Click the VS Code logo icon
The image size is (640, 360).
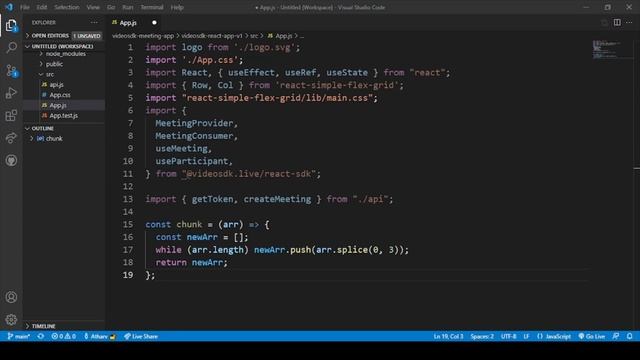[9, 7]
